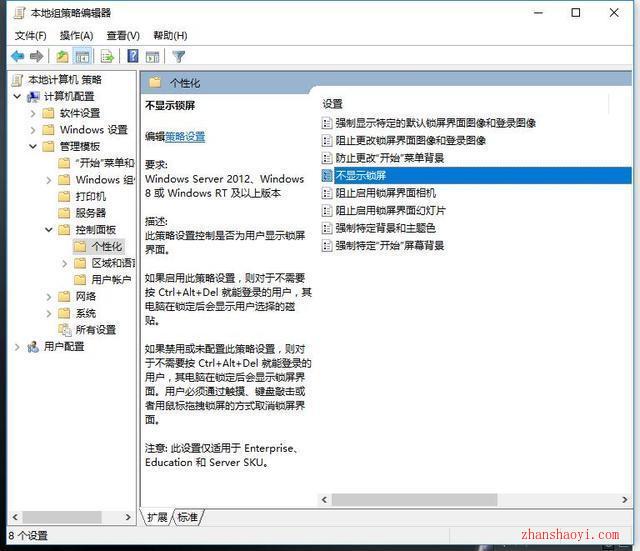
Task: Click the 服务器 folder icon
Action: (64, 213)
